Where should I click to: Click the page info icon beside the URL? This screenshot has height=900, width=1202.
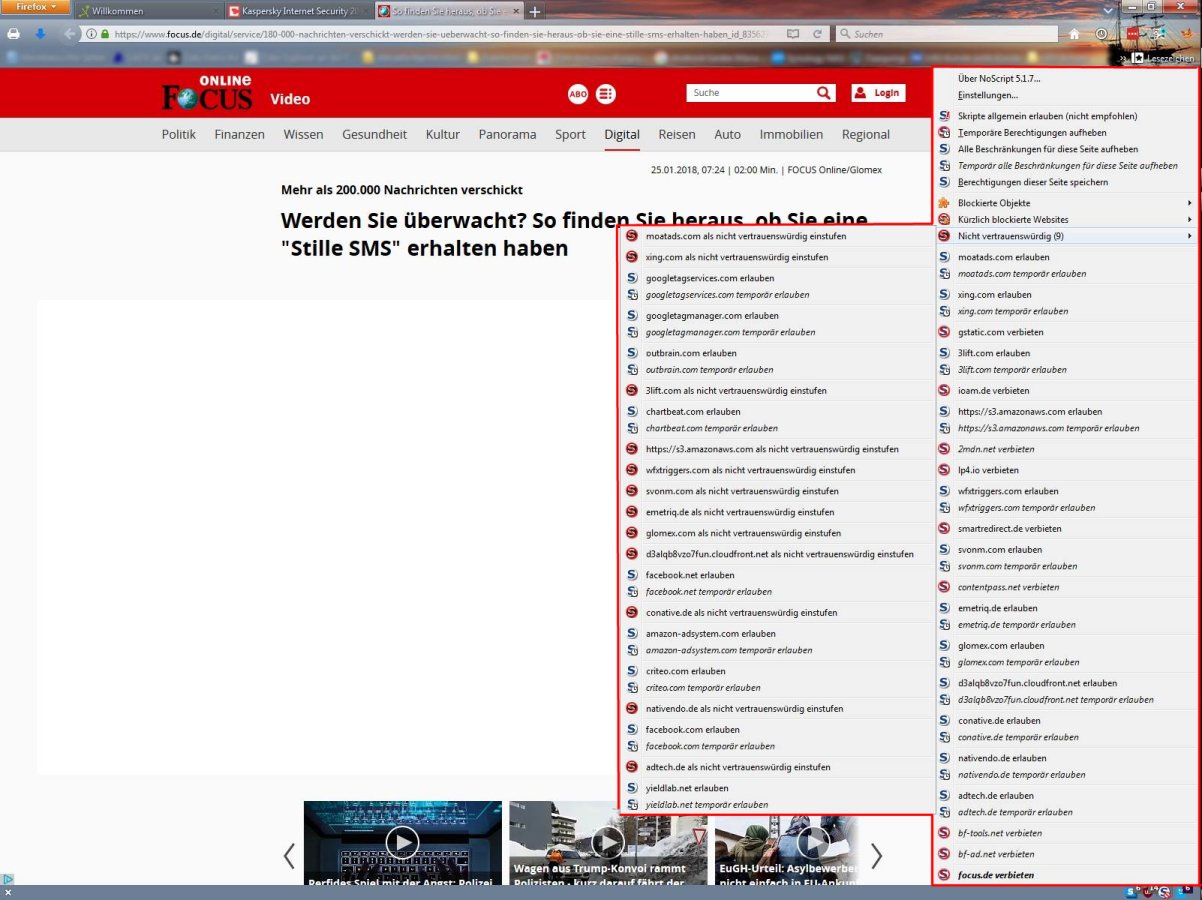click(90, 32)
